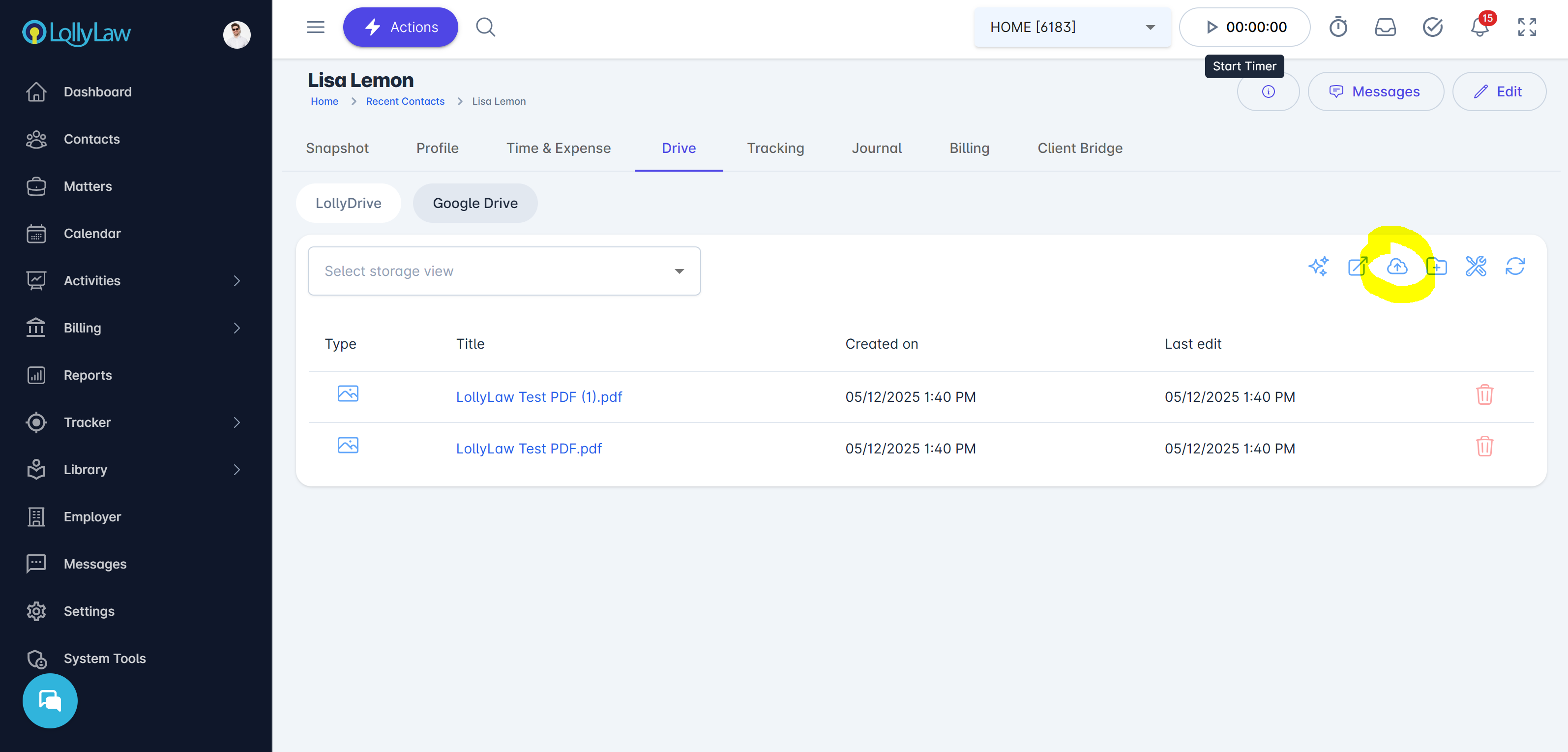Click the Created on column header
Image resolution: width=1568 pixels, height=752 pixels.
coord(882,344)
